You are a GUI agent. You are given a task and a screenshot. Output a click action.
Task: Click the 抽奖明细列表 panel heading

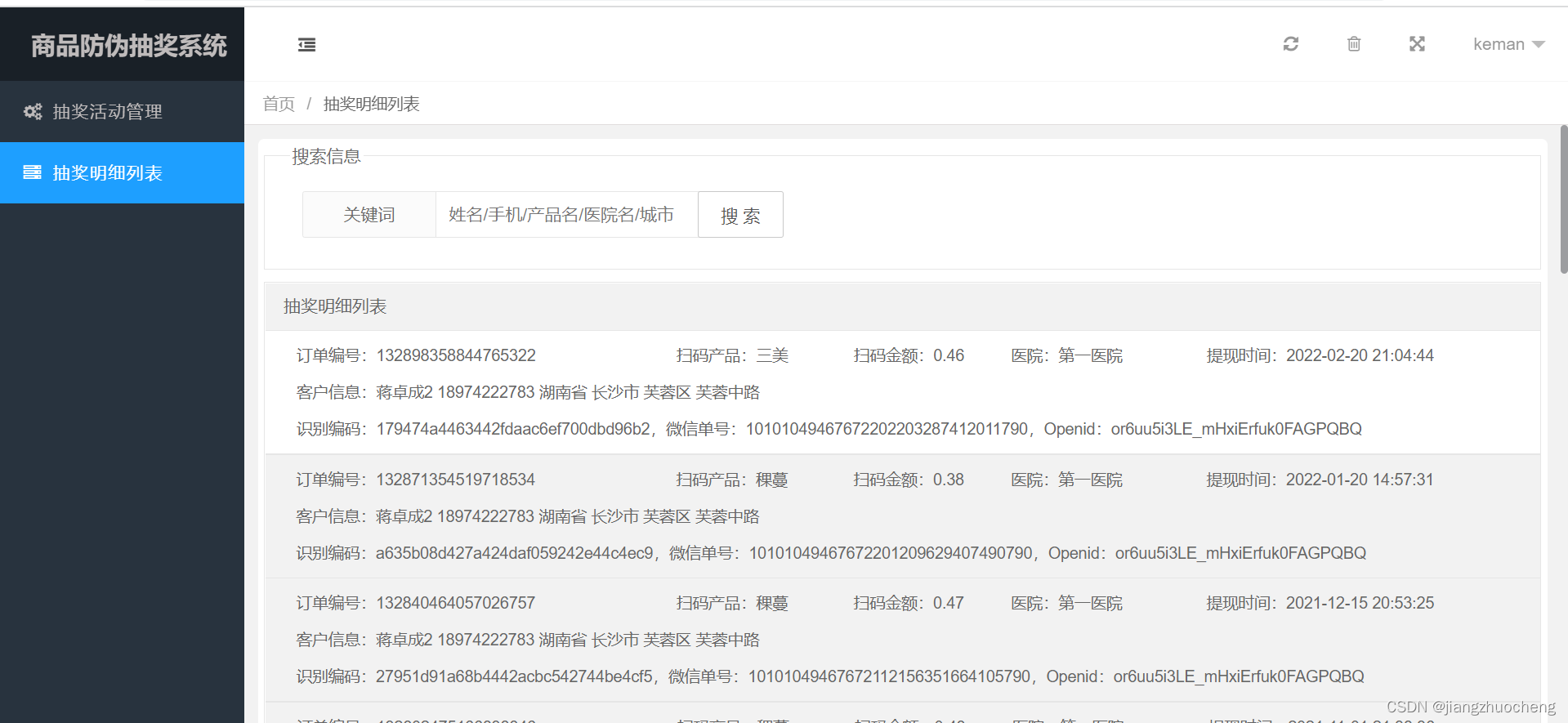coord(335,306)
